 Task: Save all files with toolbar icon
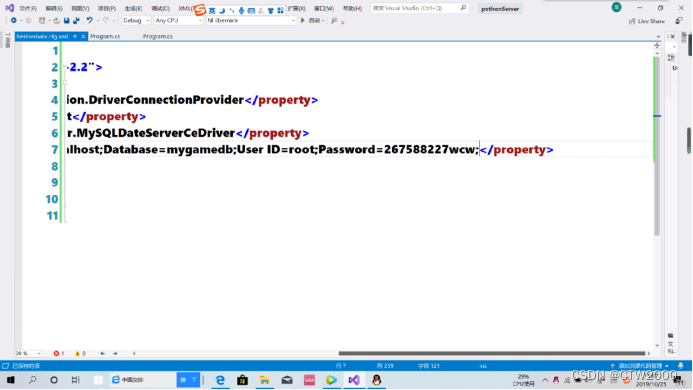(x=76, y=20)
